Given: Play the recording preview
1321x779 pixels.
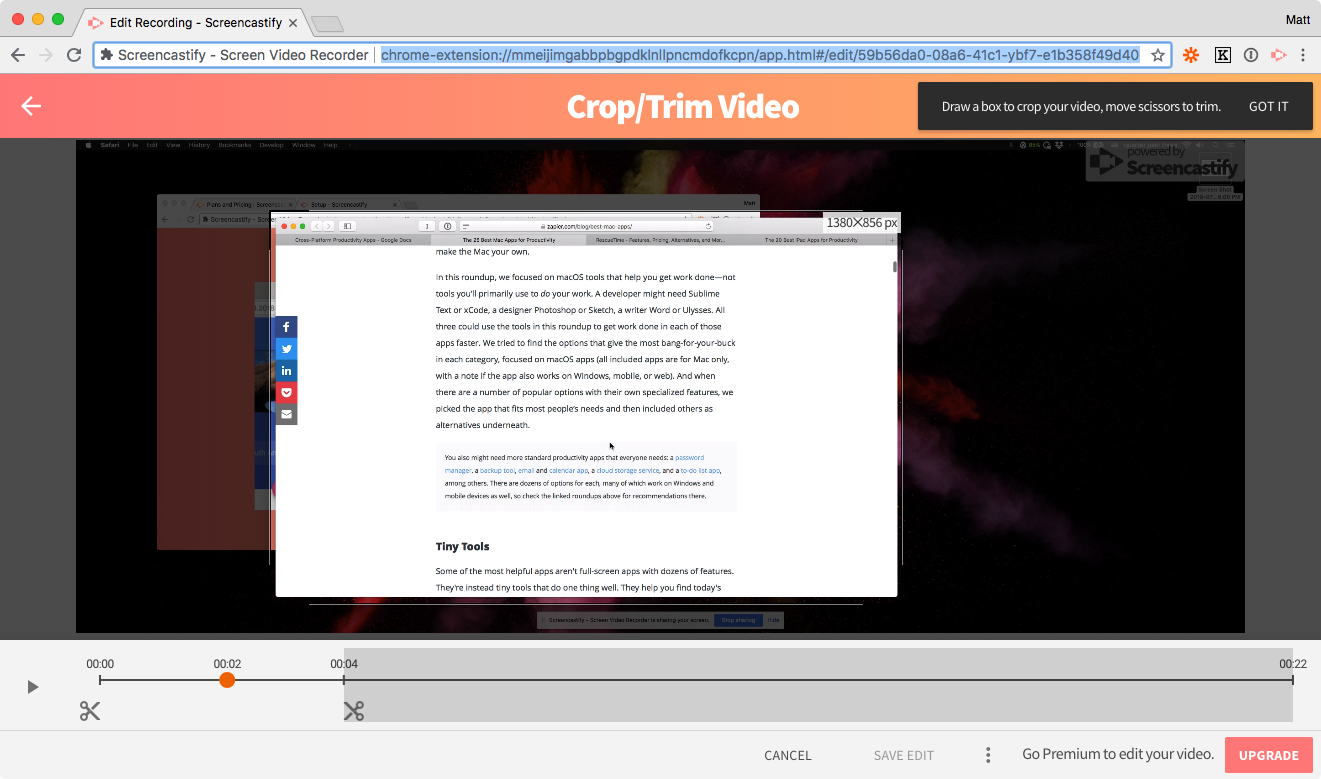Looking at the screenshot, I should click(x=33, y=687).
